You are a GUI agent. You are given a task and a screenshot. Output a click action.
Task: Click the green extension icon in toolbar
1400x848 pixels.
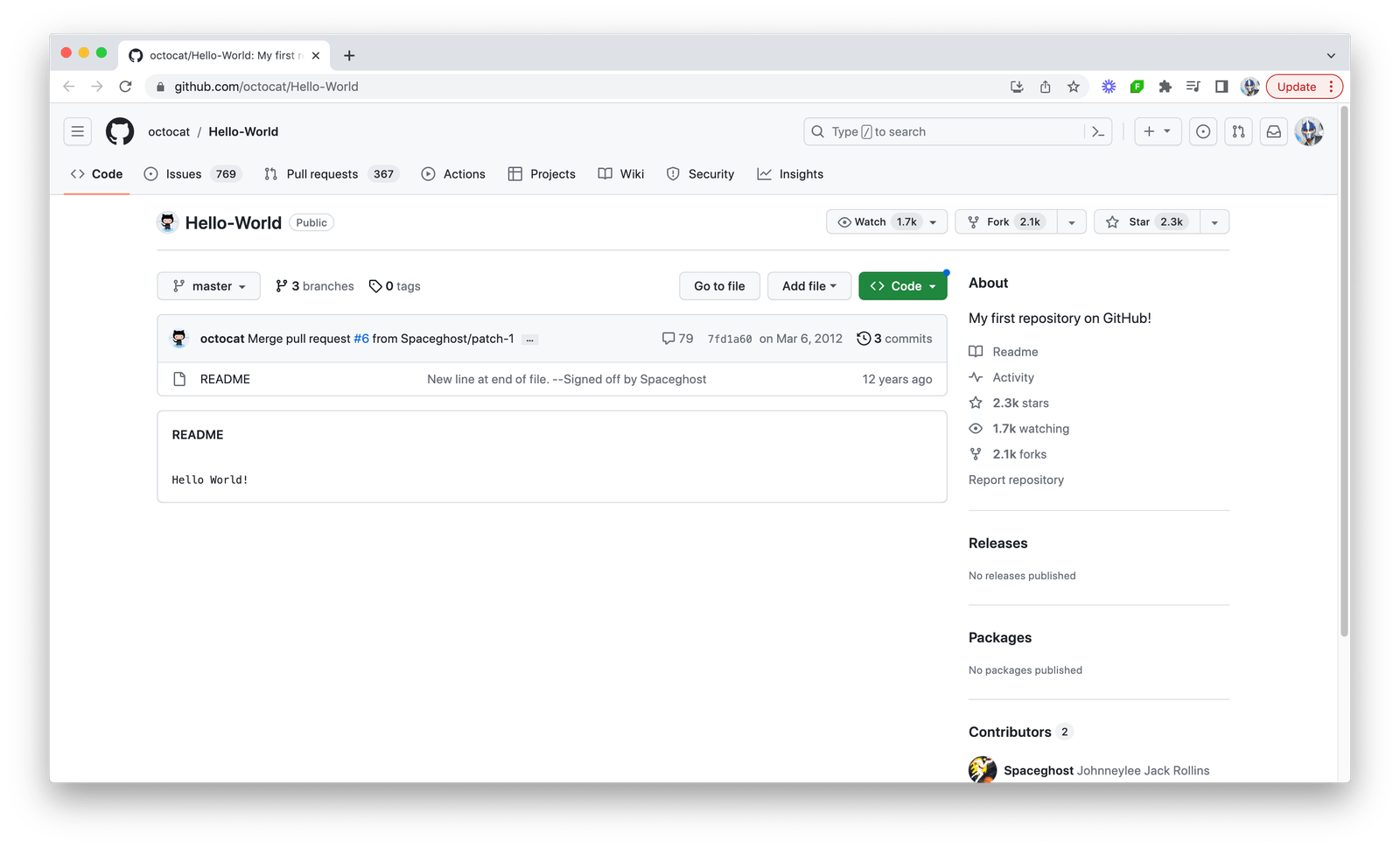[x=1137, y=87]
